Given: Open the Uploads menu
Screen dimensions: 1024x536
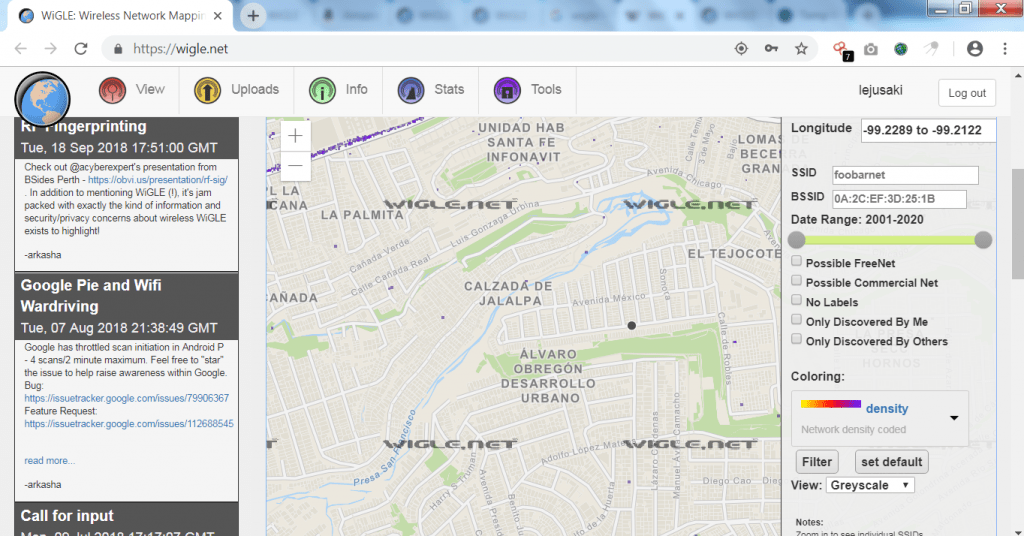Looking at the screenshot, I should click(255, 89).
